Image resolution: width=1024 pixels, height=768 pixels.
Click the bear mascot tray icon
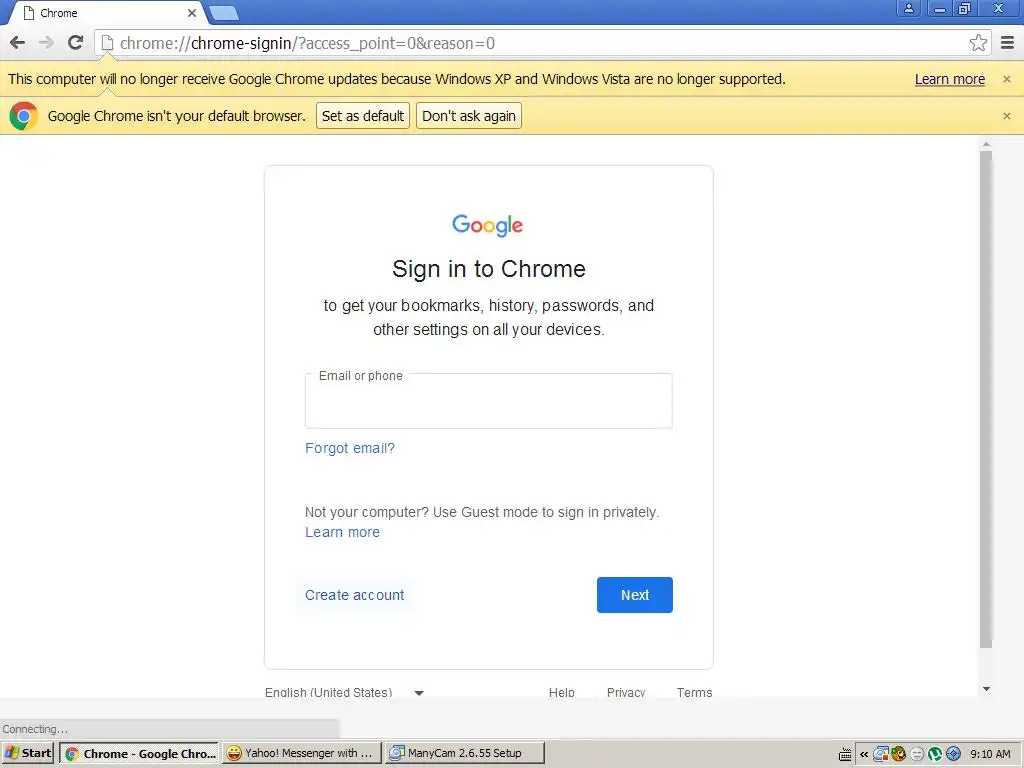pos(899,754)
